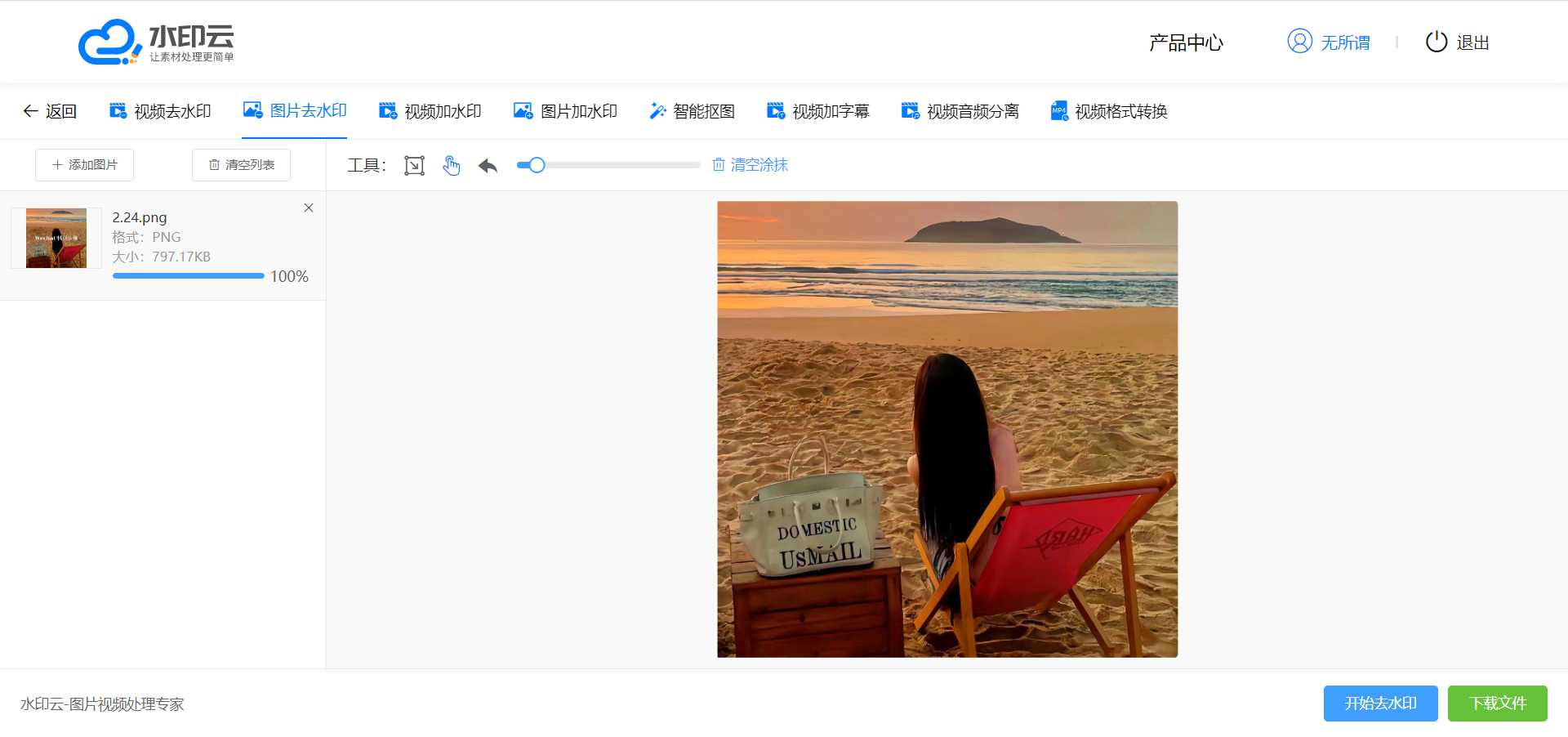Click the user avatar icon

(1300, 41)
